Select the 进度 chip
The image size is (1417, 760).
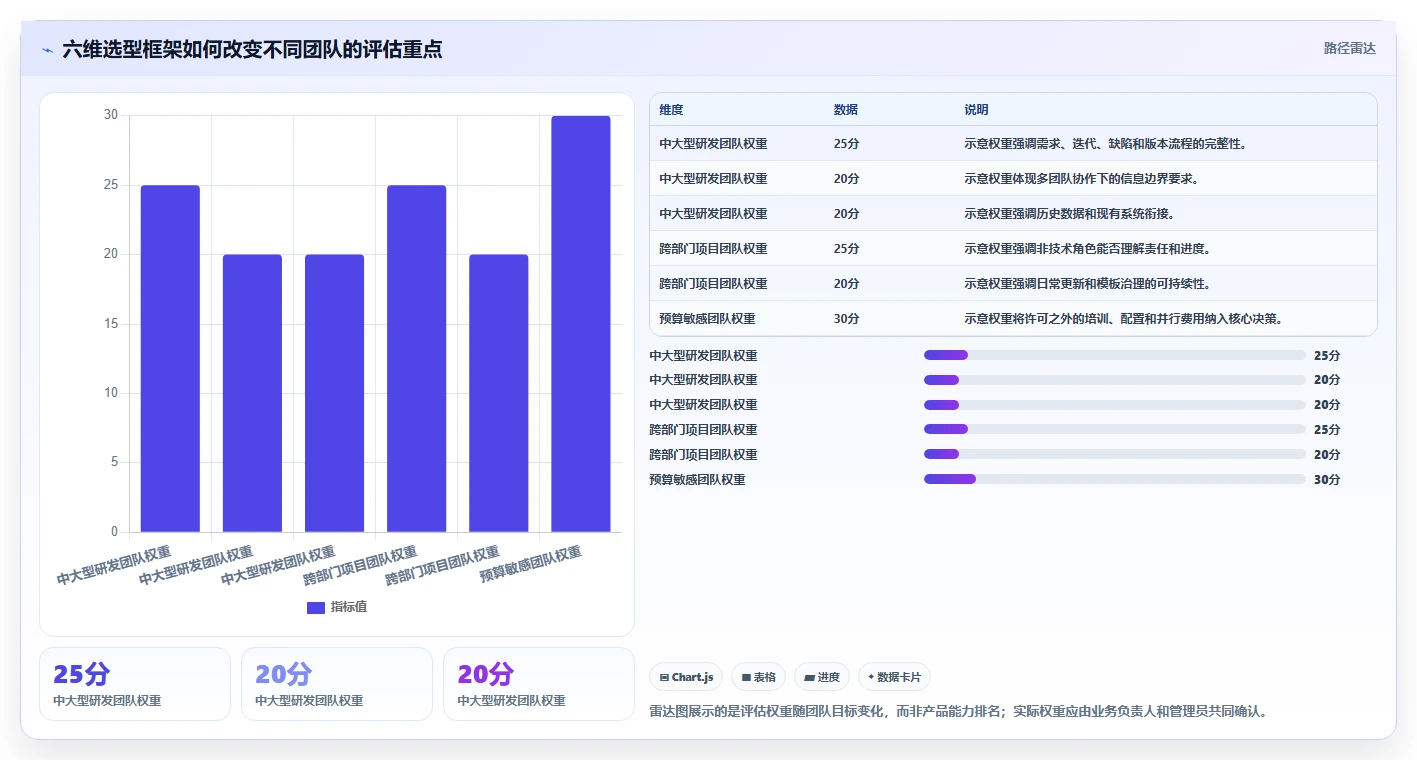tap(822, 677)
